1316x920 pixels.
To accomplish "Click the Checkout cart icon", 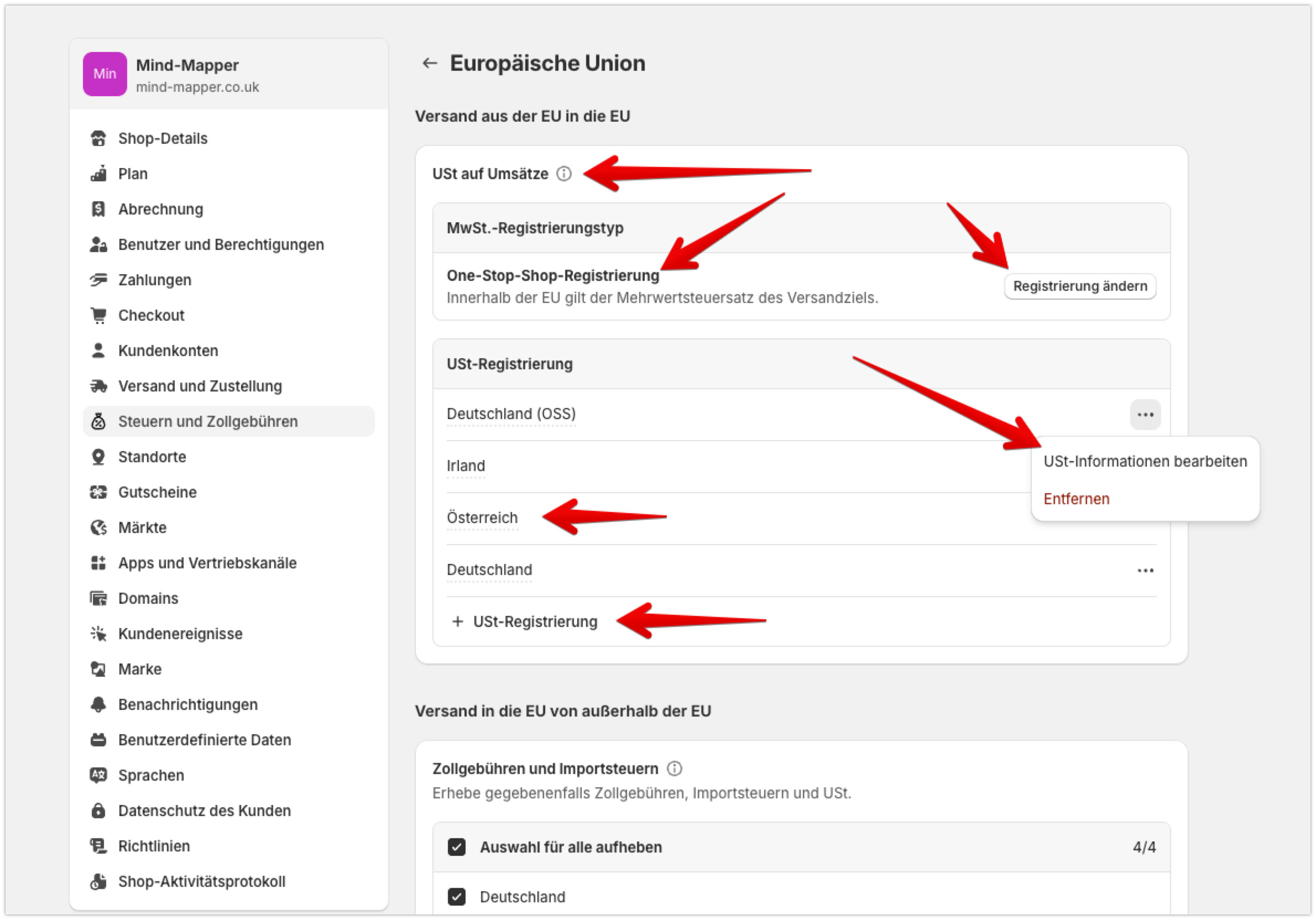I will 98,315.
